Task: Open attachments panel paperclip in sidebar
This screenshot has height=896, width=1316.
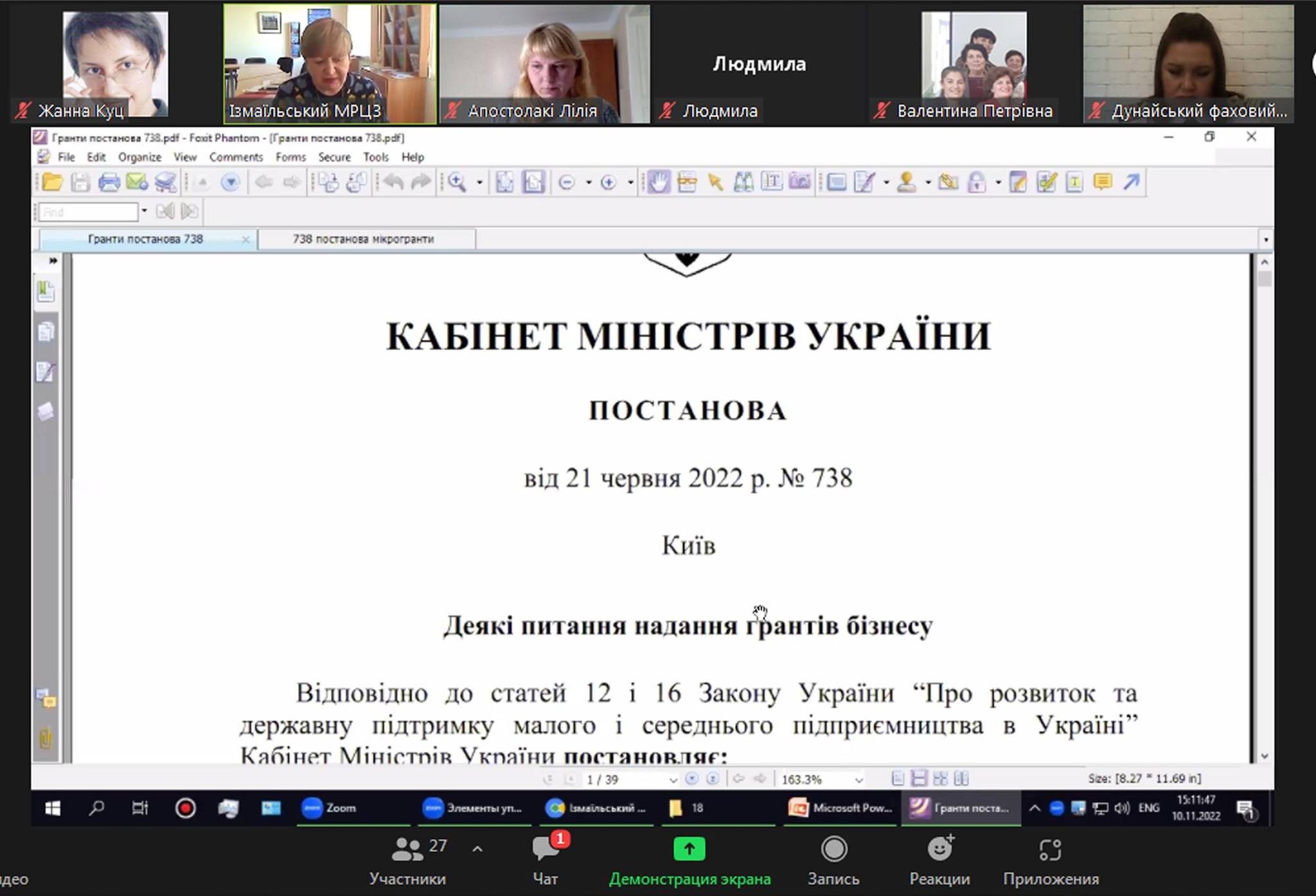Action: [46, 737]
